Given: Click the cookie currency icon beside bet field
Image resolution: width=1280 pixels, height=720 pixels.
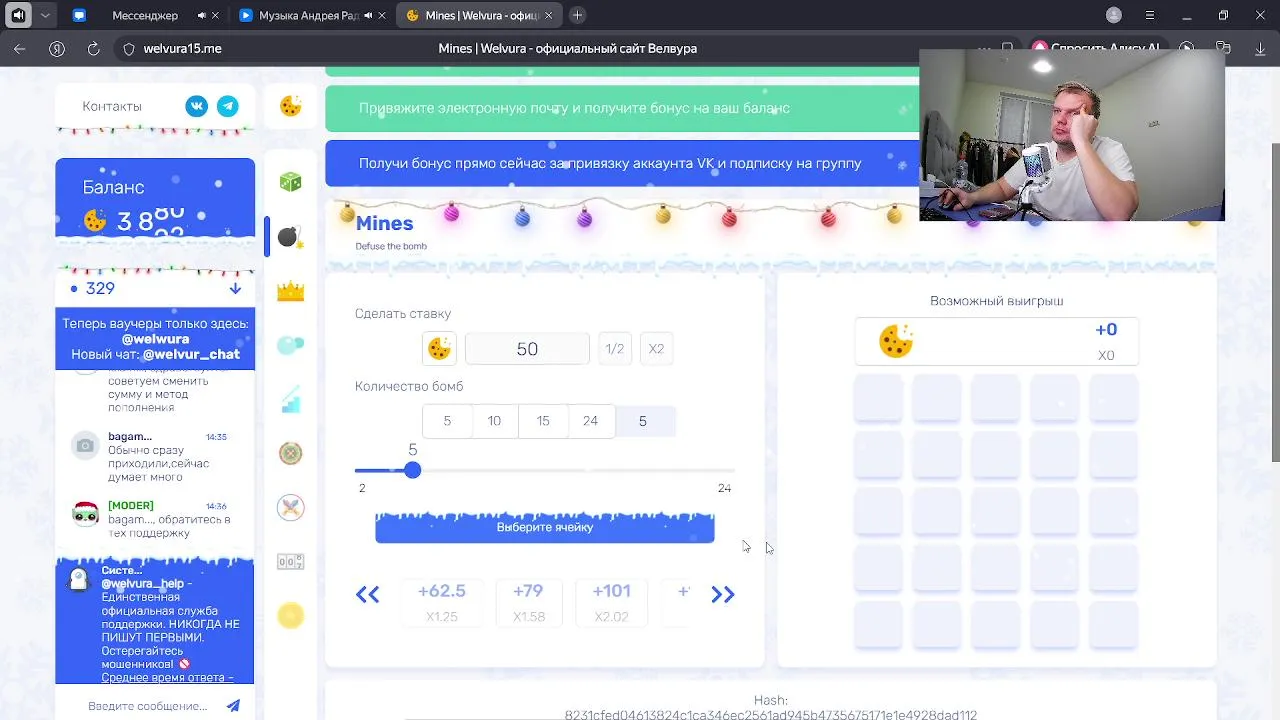Looking at the screenshot, I should pos(439,348).
